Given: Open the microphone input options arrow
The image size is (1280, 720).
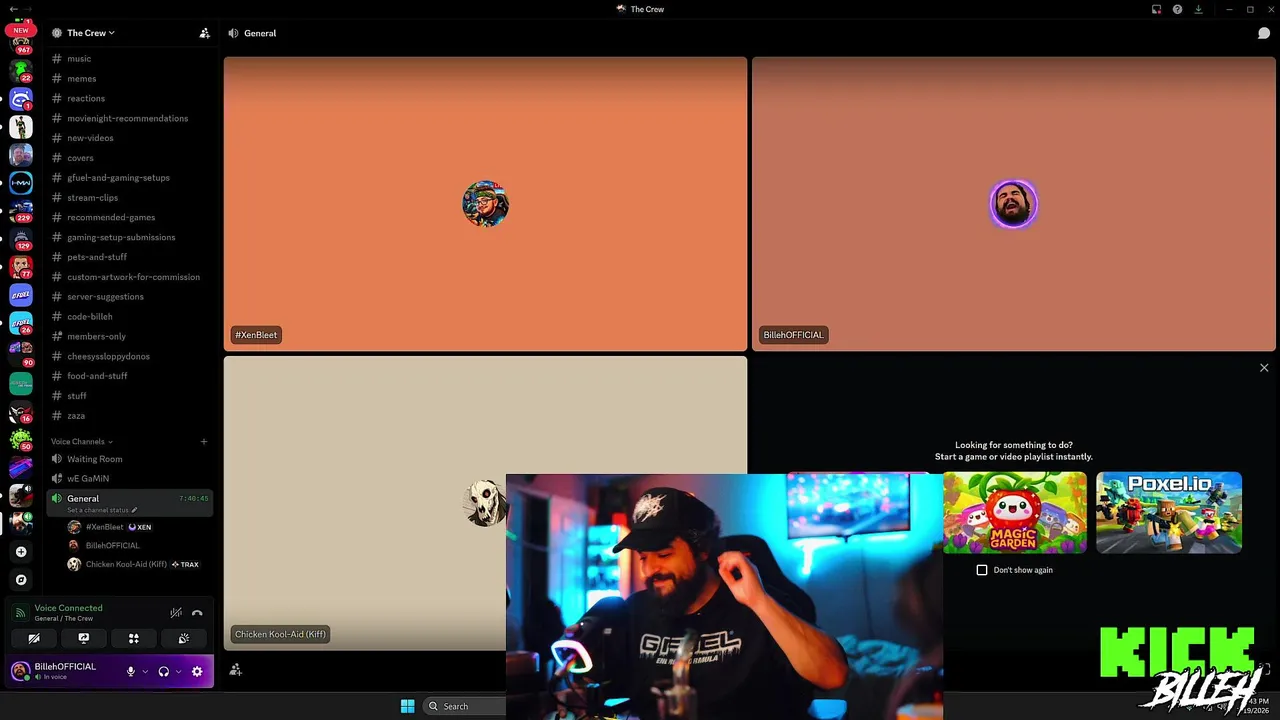Looking at the screenshot, I should coord(145,672).
